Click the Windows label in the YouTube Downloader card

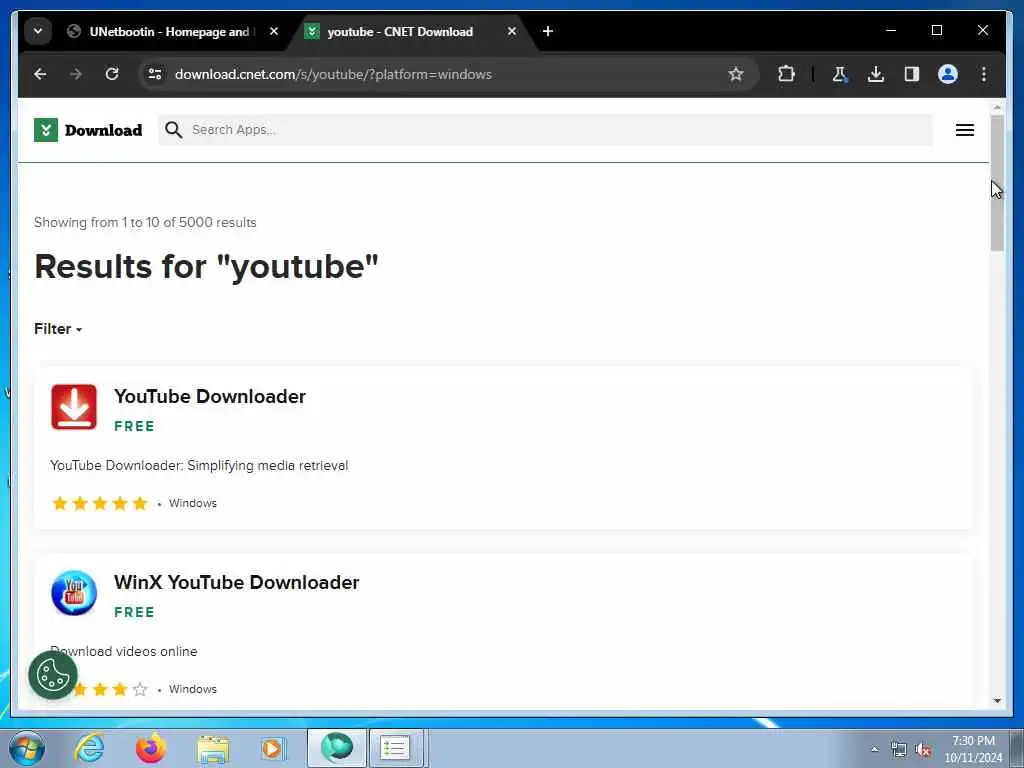coord(193,504)
